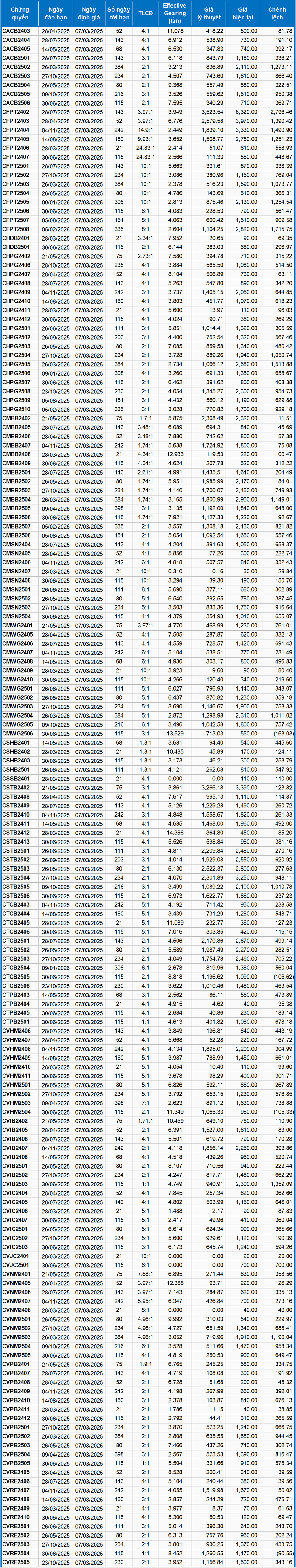Viewport: 296px width, 1568px height.
Task: Click the 'Ngày định giá' column header
Action: 89,14
